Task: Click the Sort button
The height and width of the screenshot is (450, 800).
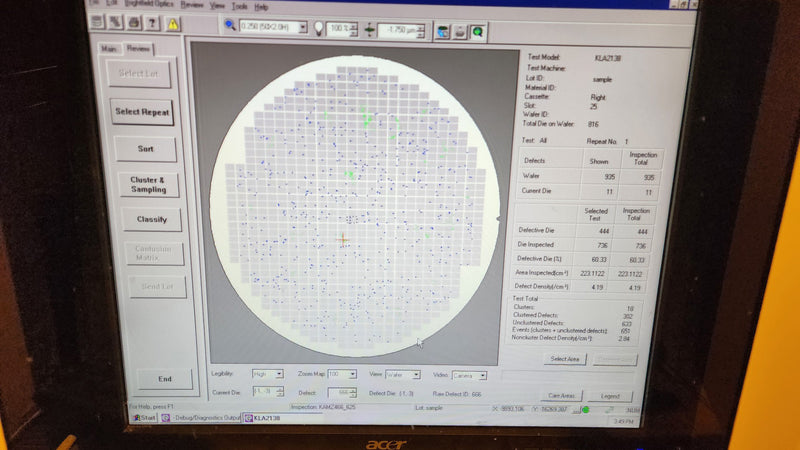Action: click(x=145, y=149)
